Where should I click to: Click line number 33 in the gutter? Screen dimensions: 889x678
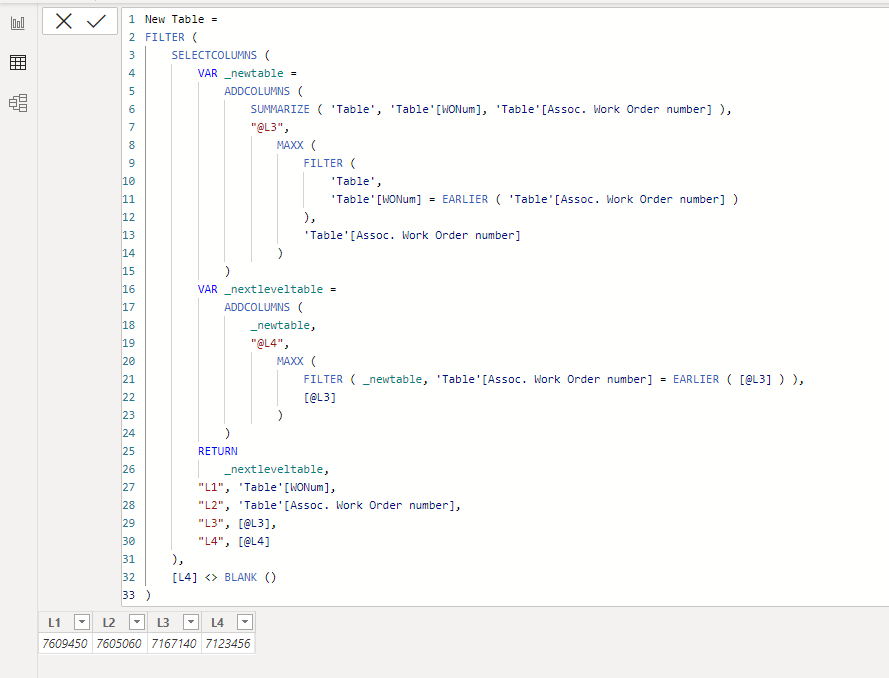coord(129,595)
